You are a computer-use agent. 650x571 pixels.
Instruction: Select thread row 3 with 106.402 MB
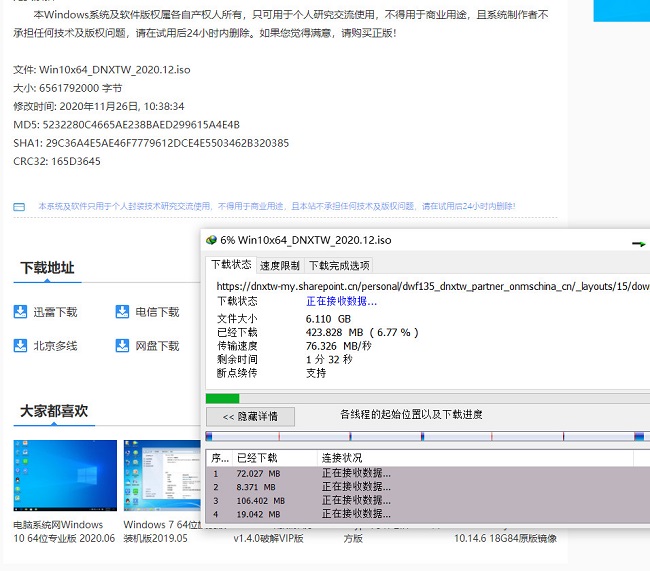(x=428, y=501)
